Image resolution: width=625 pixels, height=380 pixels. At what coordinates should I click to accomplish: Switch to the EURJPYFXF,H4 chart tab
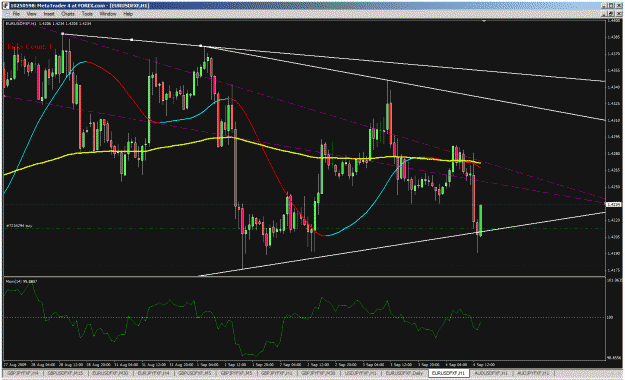tap(154, 374)
